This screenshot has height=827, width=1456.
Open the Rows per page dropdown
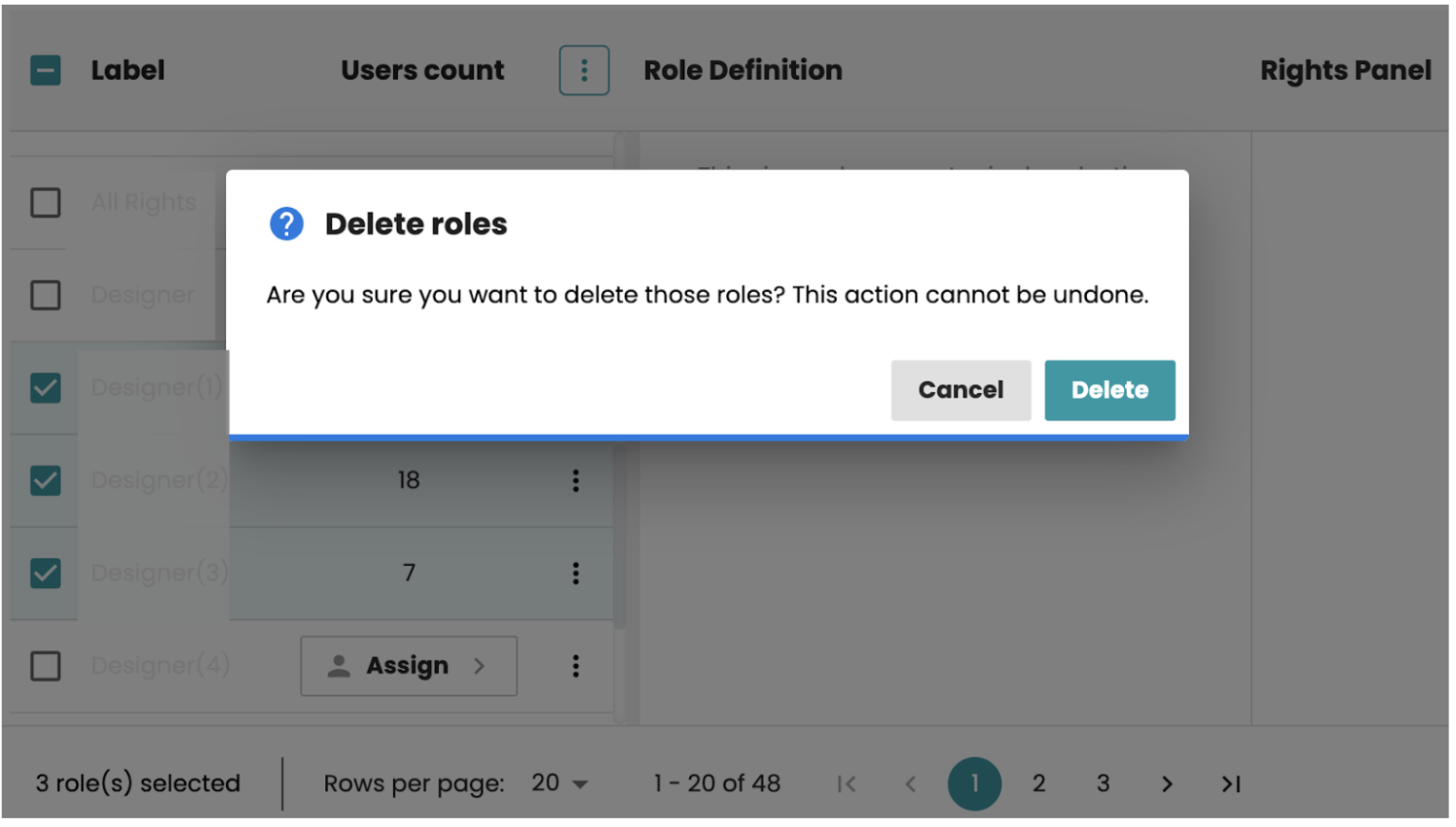pos(560,784)
